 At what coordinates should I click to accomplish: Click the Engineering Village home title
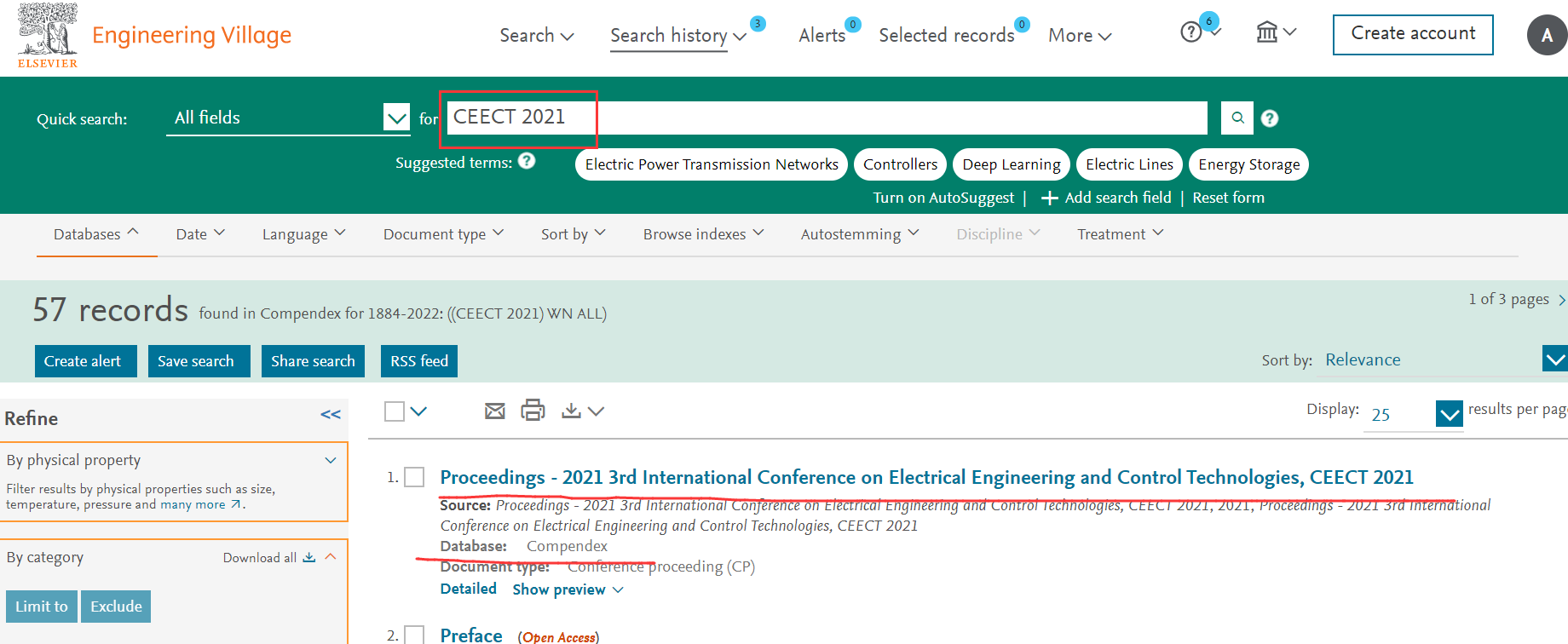(x=192, y=35)
